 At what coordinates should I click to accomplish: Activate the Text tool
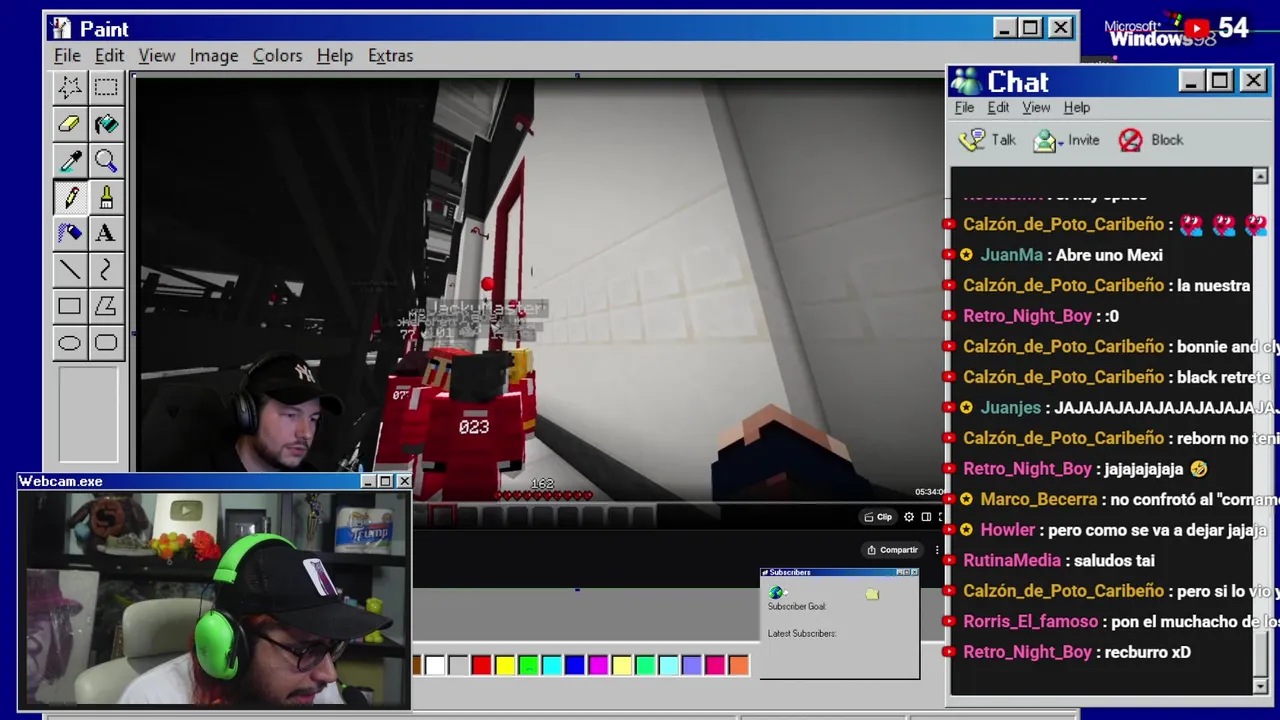(x=105, y=234)
